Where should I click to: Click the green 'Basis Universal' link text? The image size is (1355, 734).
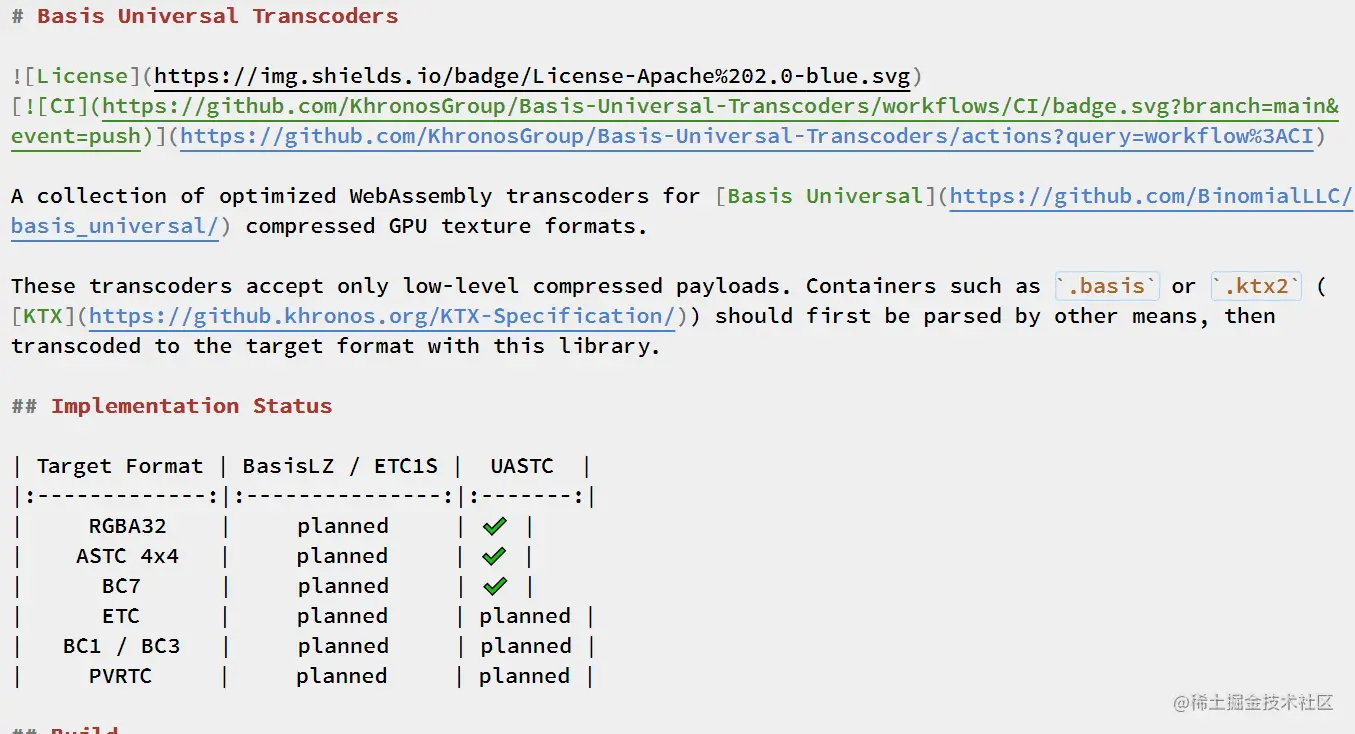(x=826, y=196)
